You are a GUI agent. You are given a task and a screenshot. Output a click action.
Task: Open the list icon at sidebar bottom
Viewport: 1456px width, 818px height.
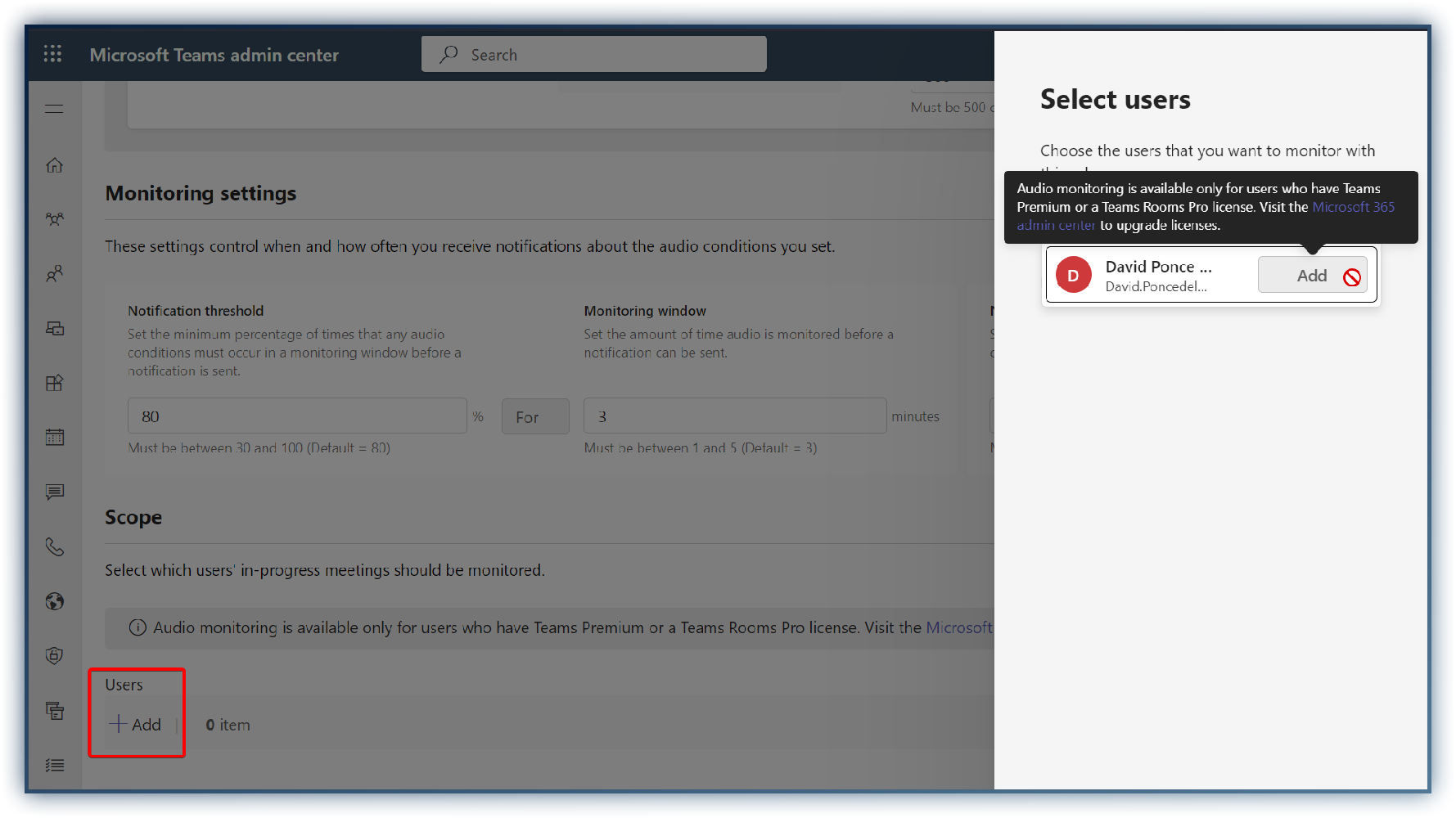coord(55,766)
